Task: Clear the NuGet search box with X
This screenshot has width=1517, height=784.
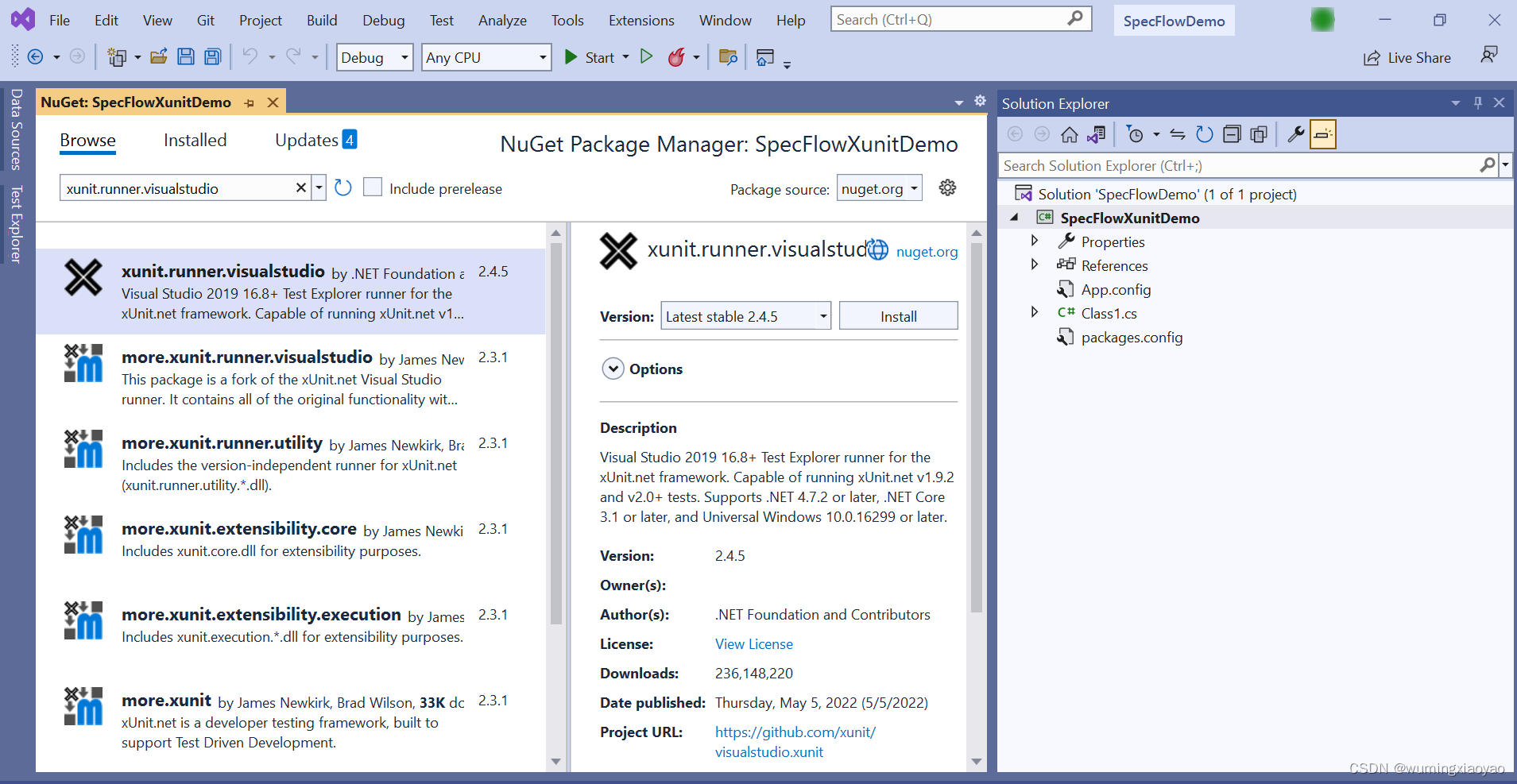Action: click(301, 187)
